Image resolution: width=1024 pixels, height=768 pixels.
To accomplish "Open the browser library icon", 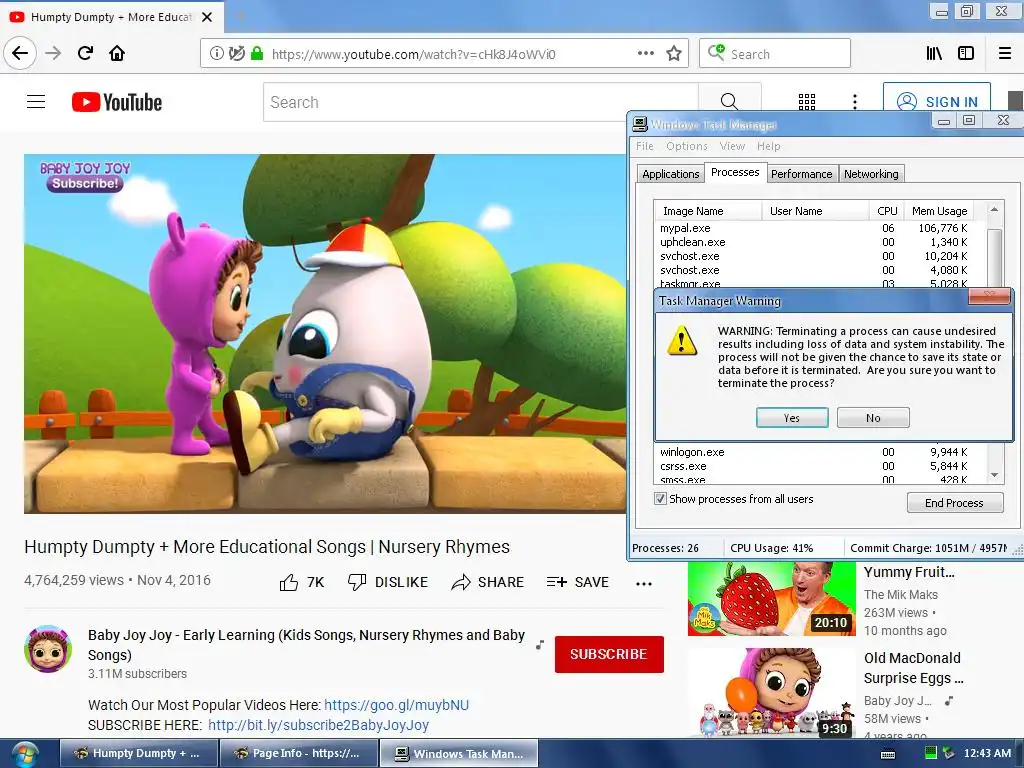I will click(x=934, y=54).
